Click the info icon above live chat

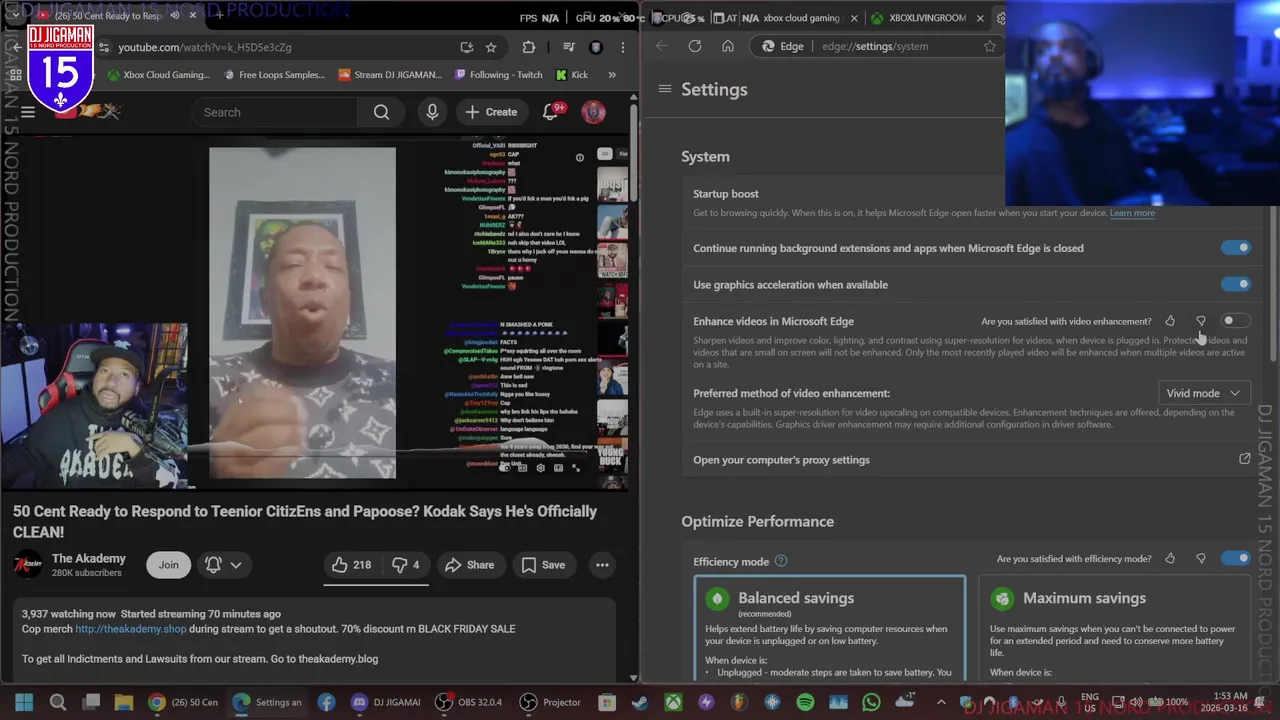click(x=579, y=157)
